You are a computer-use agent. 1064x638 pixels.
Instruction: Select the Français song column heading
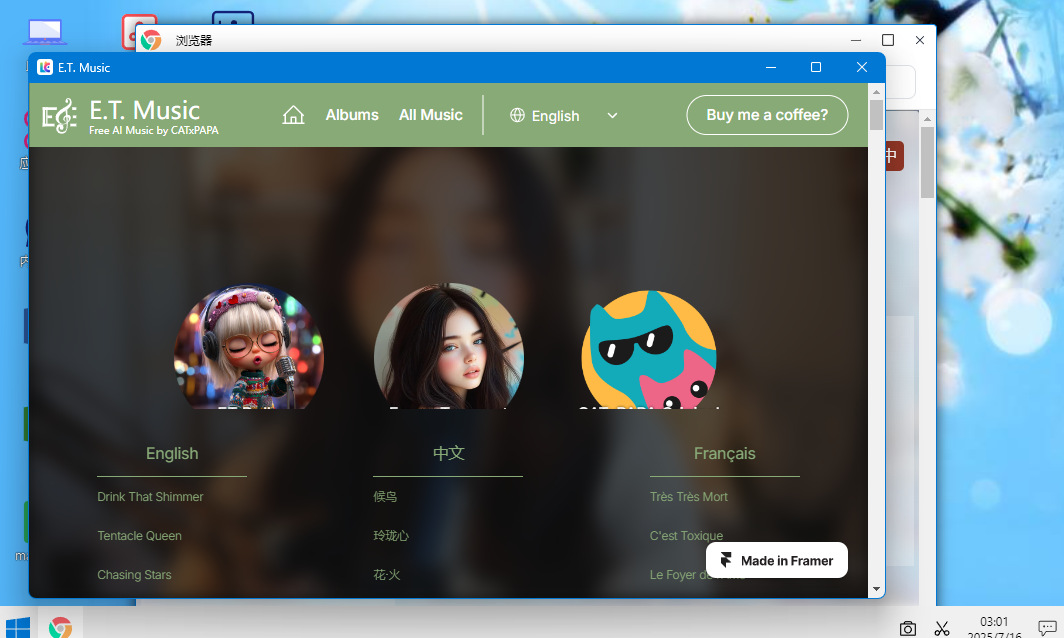[x=724, y=453]
